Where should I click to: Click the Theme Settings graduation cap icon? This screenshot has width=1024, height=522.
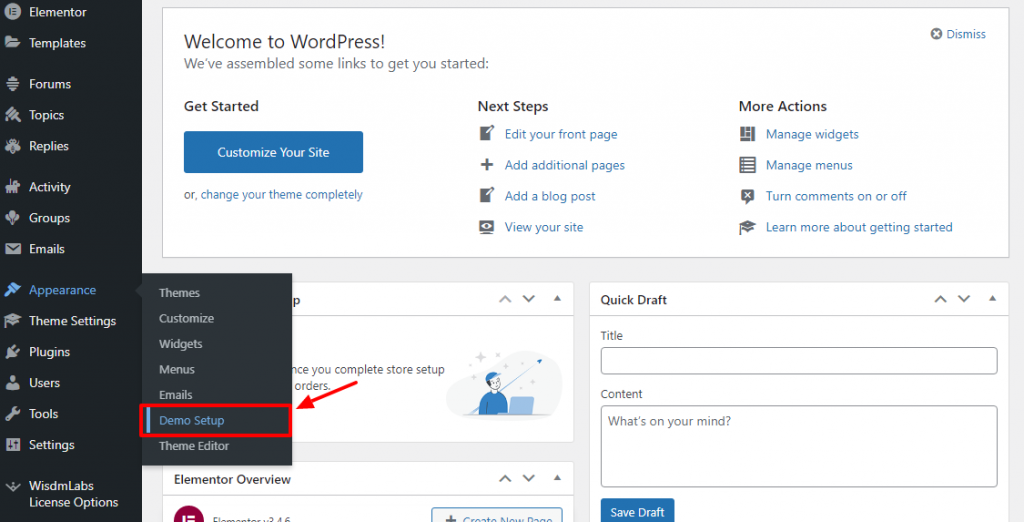pos(12,321)
